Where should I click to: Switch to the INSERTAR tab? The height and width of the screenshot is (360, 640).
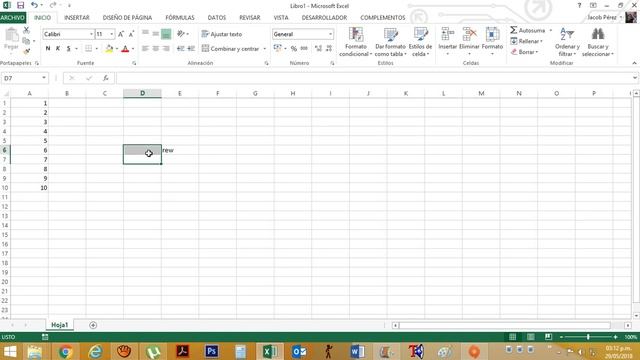pos(77,18)
